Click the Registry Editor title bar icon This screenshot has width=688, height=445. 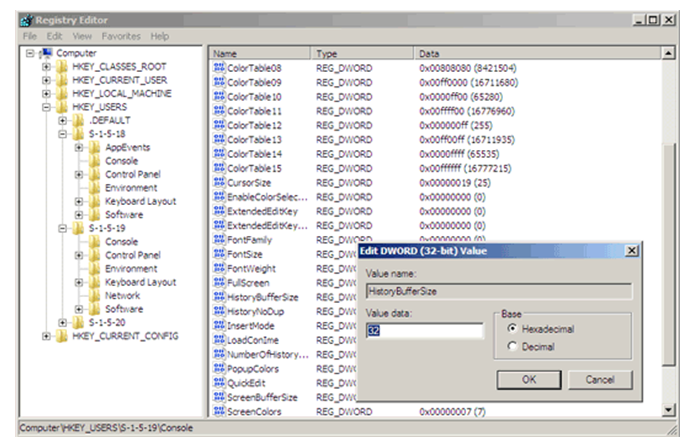tap(28, 18)
